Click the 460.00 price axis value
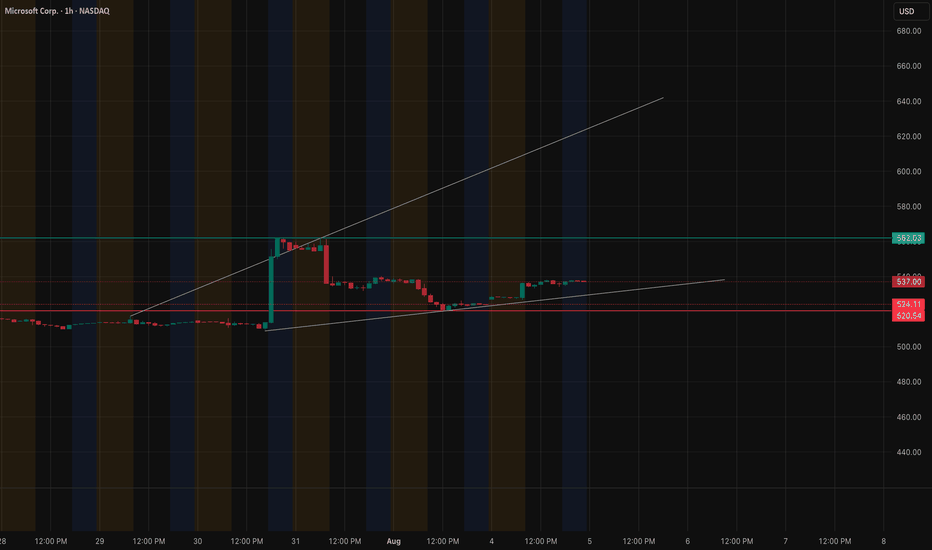Viewport: 932px width, 550px height. 909,417
